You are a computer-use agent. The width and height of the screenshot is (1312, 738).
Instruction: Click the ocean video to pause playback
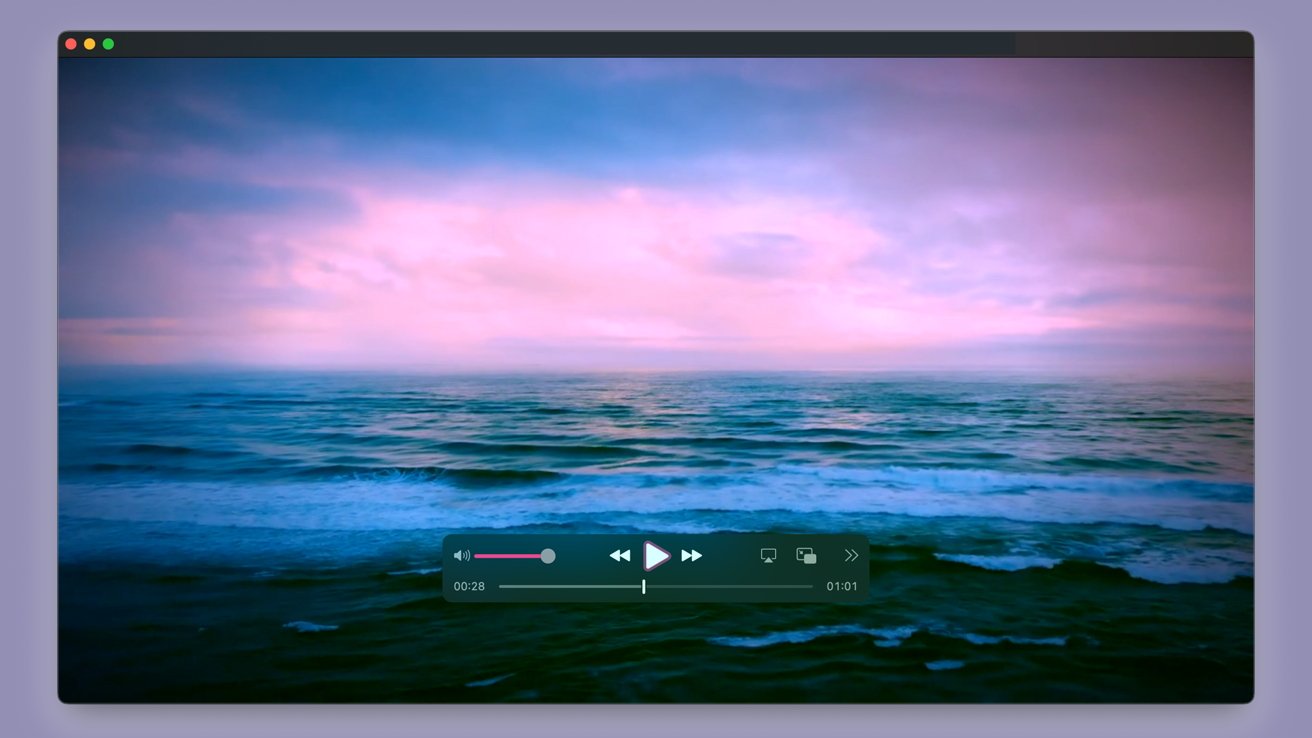655,300
